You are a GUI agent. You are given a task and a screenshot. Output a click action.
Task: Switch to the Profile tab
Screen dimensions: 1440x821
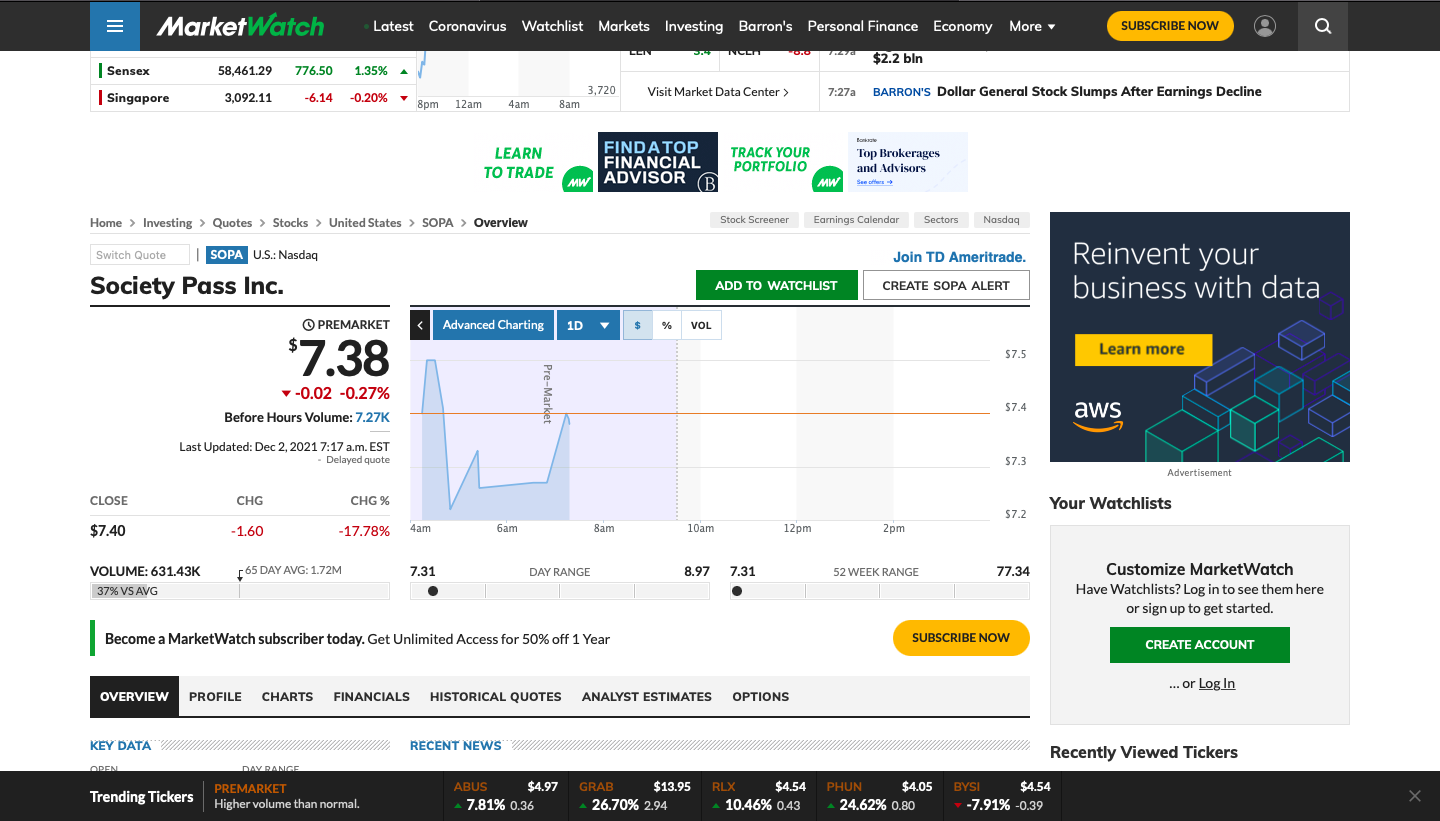[215, 697]
